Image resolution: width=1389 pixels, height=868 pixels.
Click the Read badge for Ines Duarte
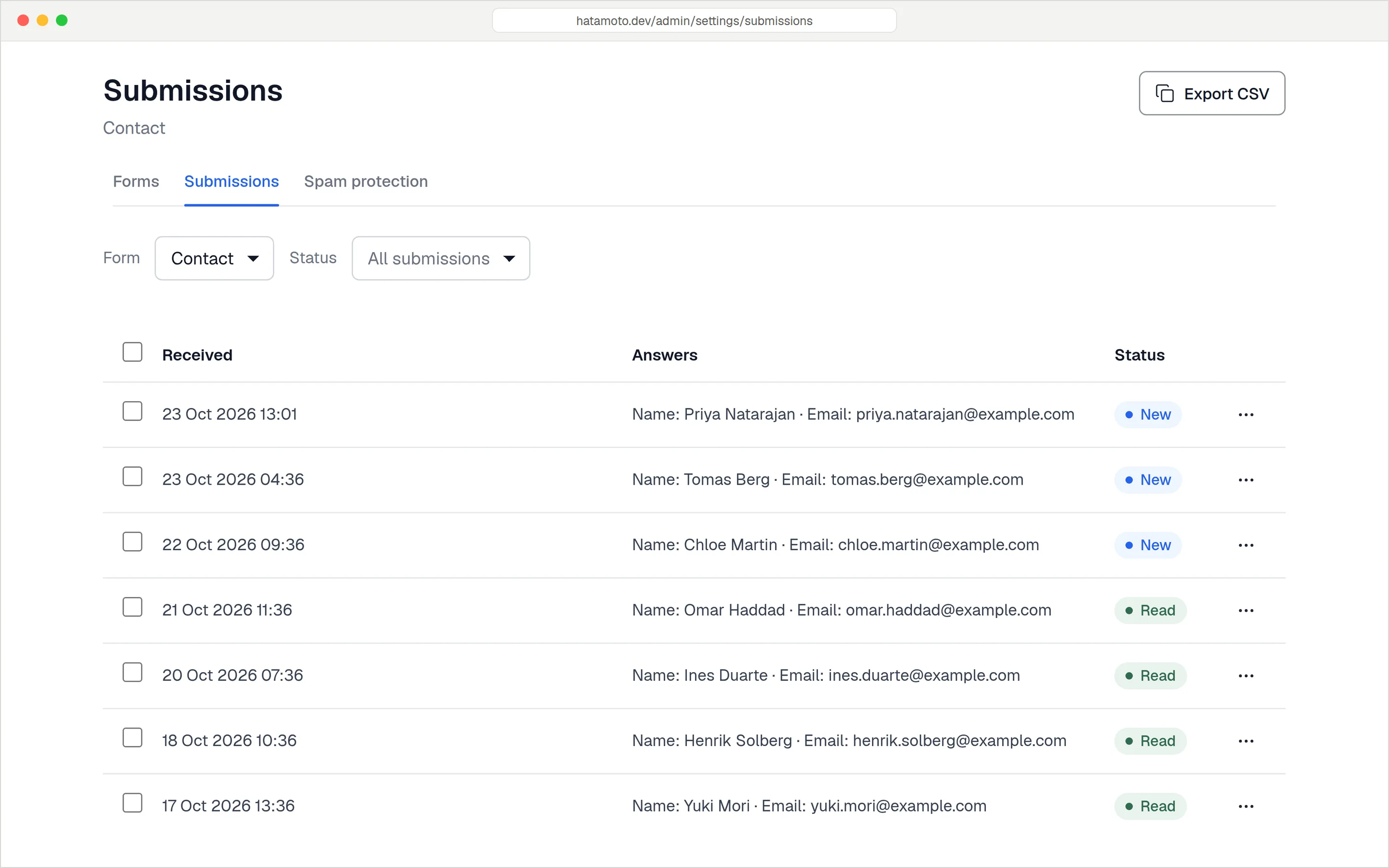pos(1150,676)
